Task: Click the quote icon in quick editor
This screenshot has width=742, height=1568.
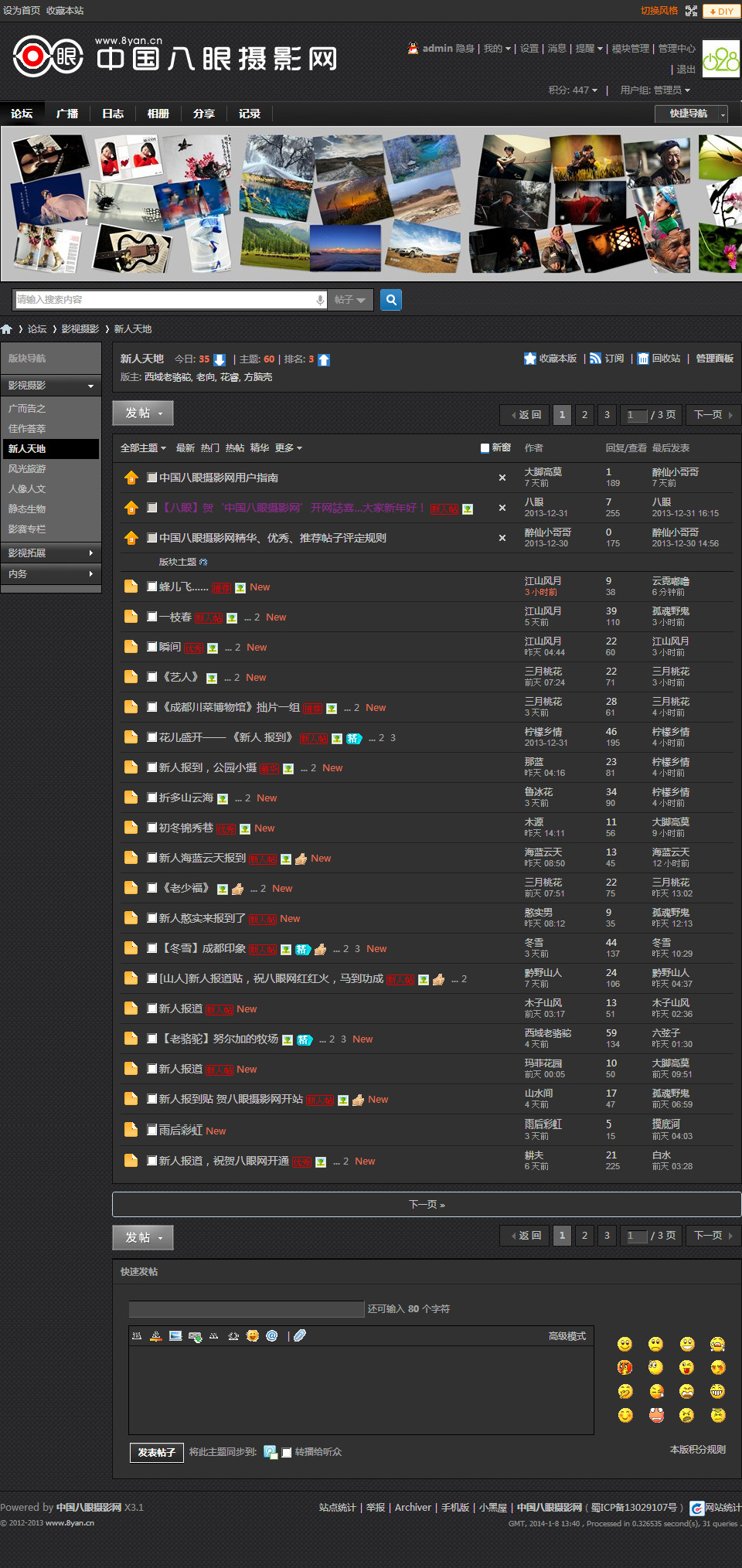Action: tap(214, 1335)
